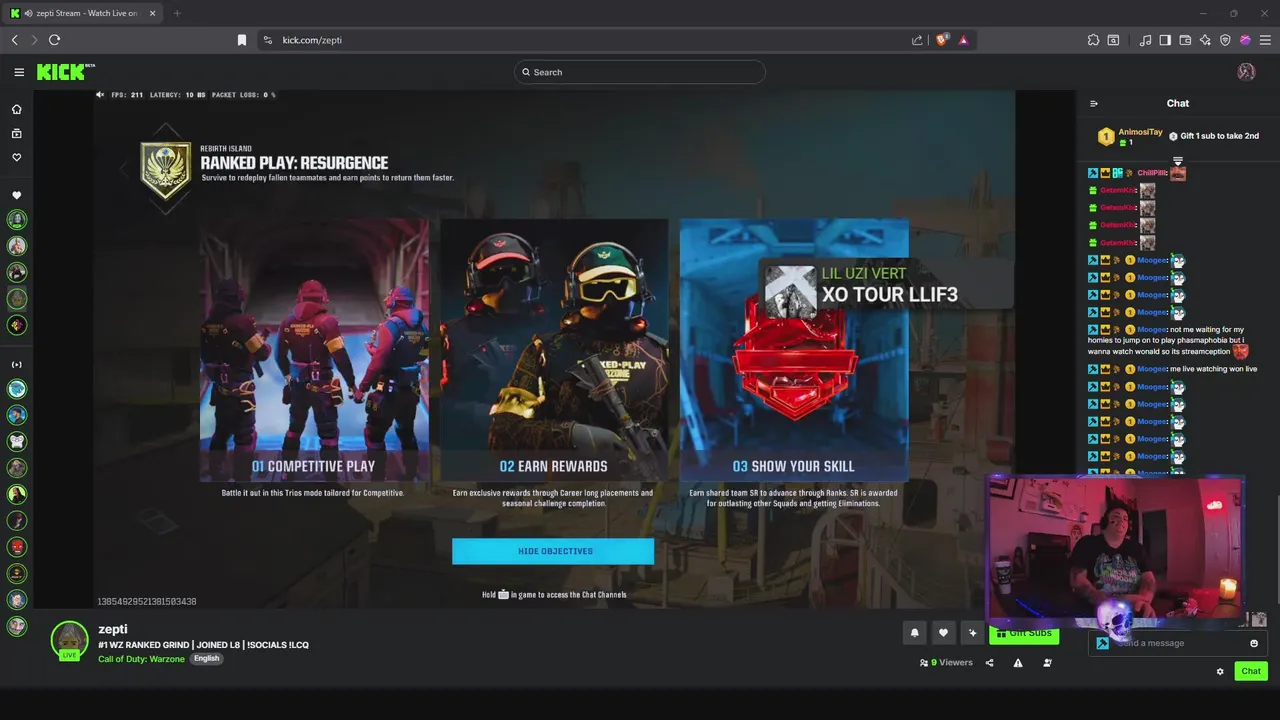Click the 03 Show Your Skill card

794,351
